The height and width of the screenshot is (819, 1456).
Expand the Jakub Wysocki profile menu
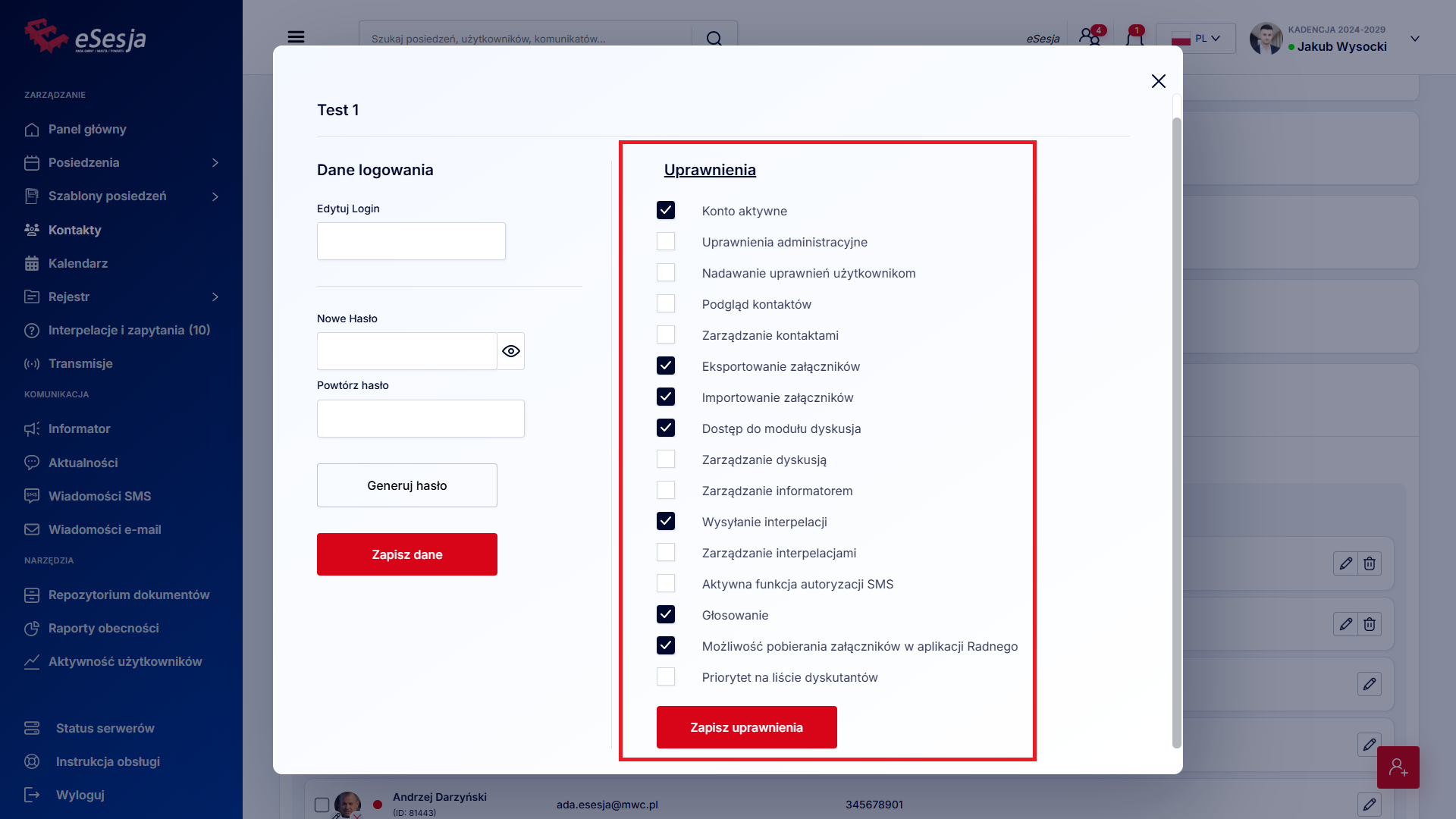click(1414, 39)
